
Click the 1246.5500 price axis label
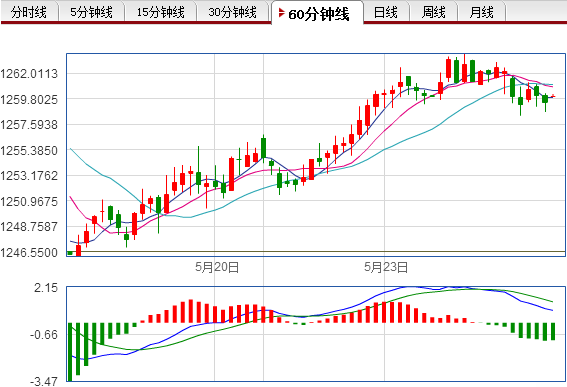click(29, 252)
